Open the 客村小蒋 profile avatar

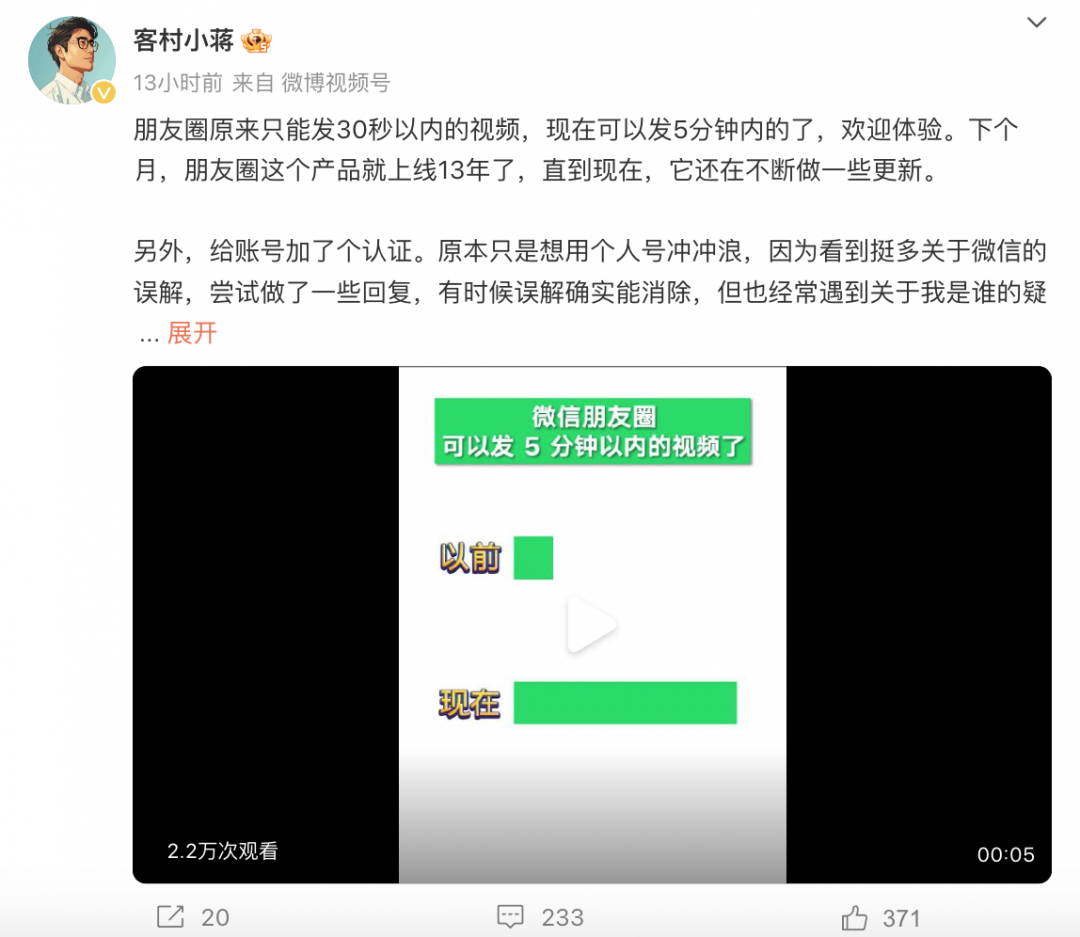pos(72,61)
